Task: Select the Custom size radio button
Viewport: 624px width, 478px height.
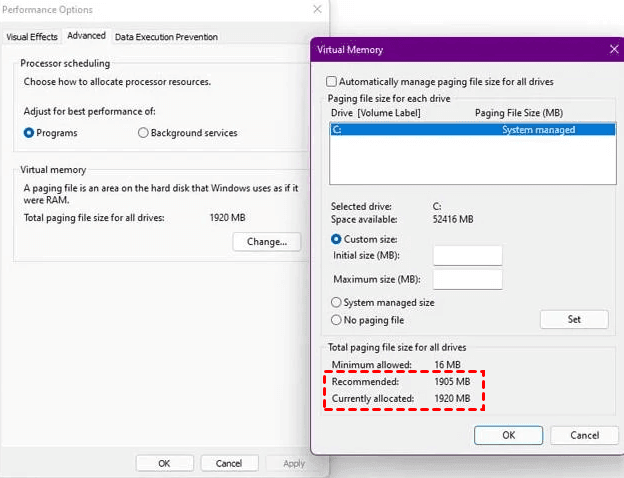Action: tap(336, 239)
